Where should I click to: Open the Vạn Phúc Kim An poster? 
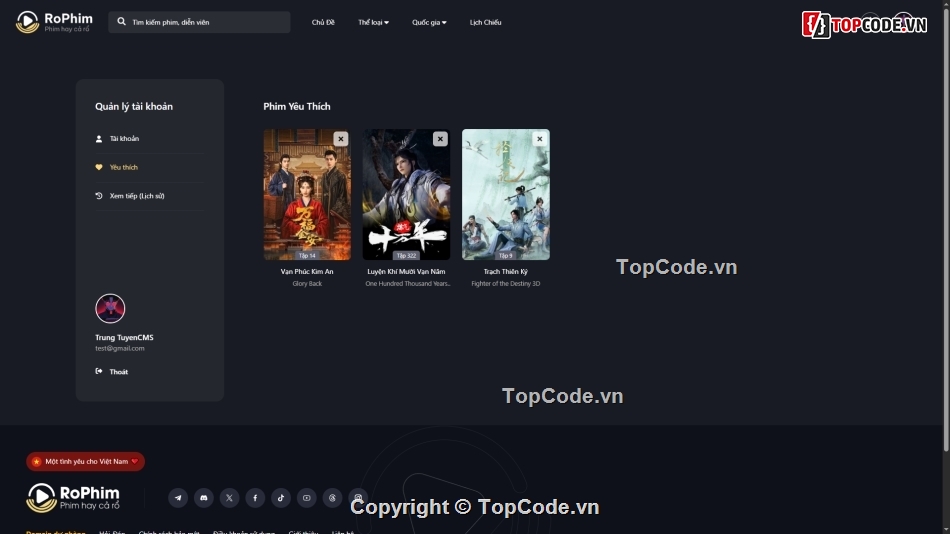tap(307, 195)
